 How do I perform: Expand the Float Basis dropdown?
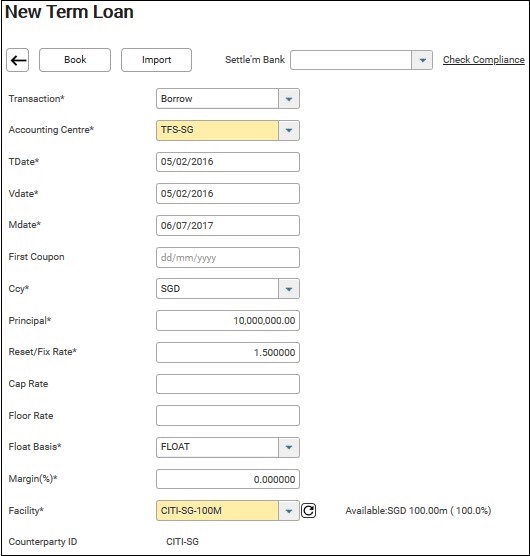pyautogui.click(x=228, y=447)
